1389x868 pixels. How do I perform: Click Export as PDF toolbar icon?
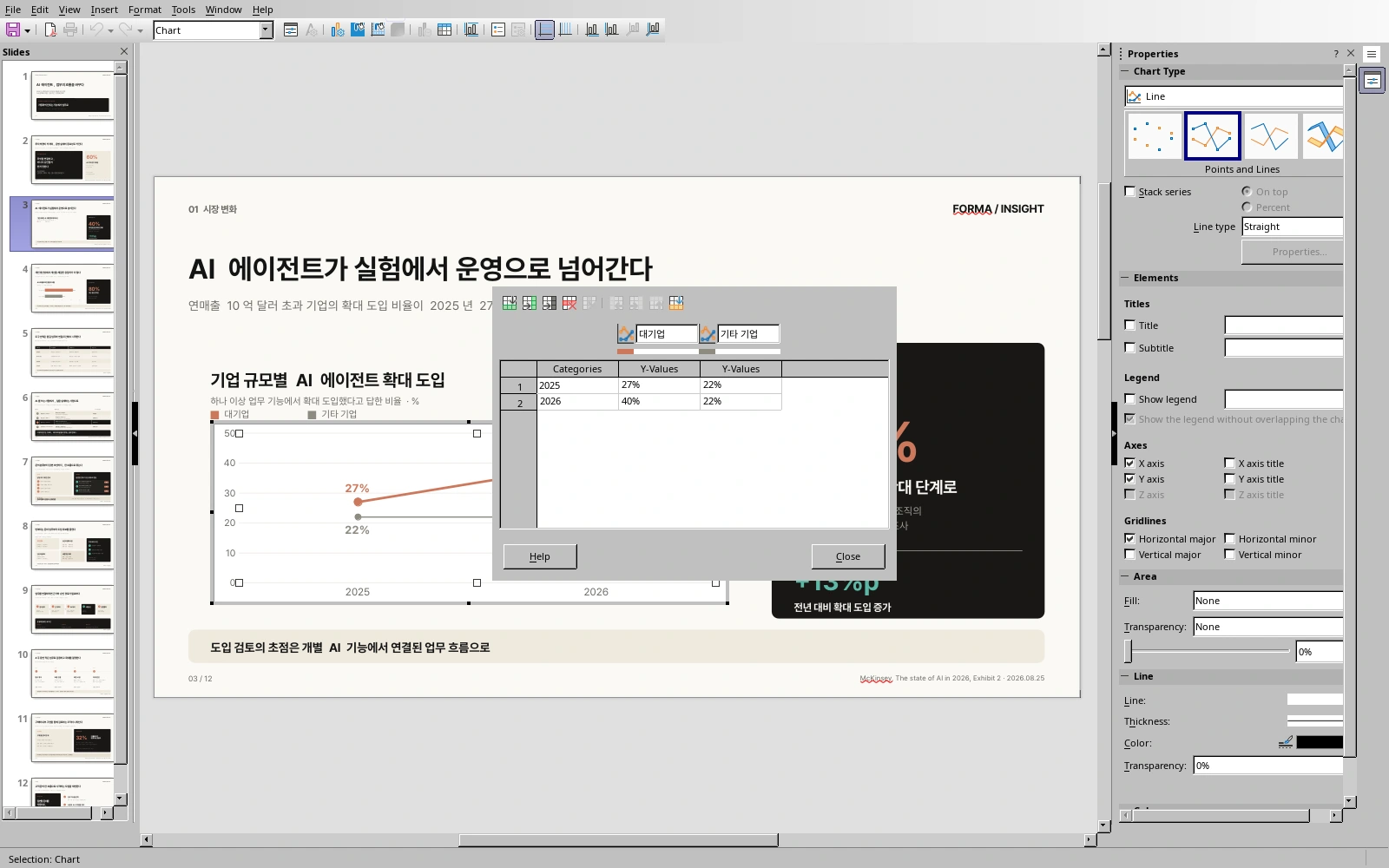click(50, 30)
